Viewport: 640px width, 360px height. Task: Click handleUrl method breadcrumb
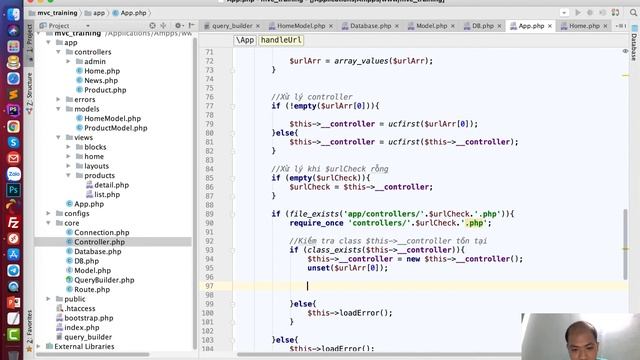point(281,40)
